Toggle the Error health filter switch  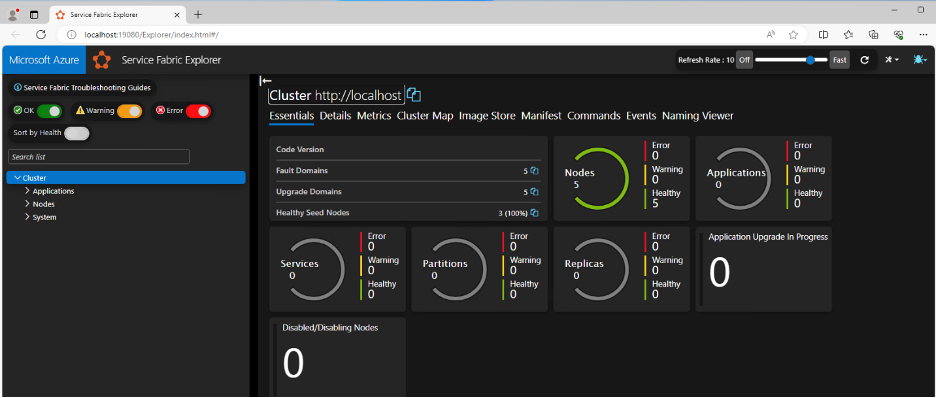[x=198, y=110]
